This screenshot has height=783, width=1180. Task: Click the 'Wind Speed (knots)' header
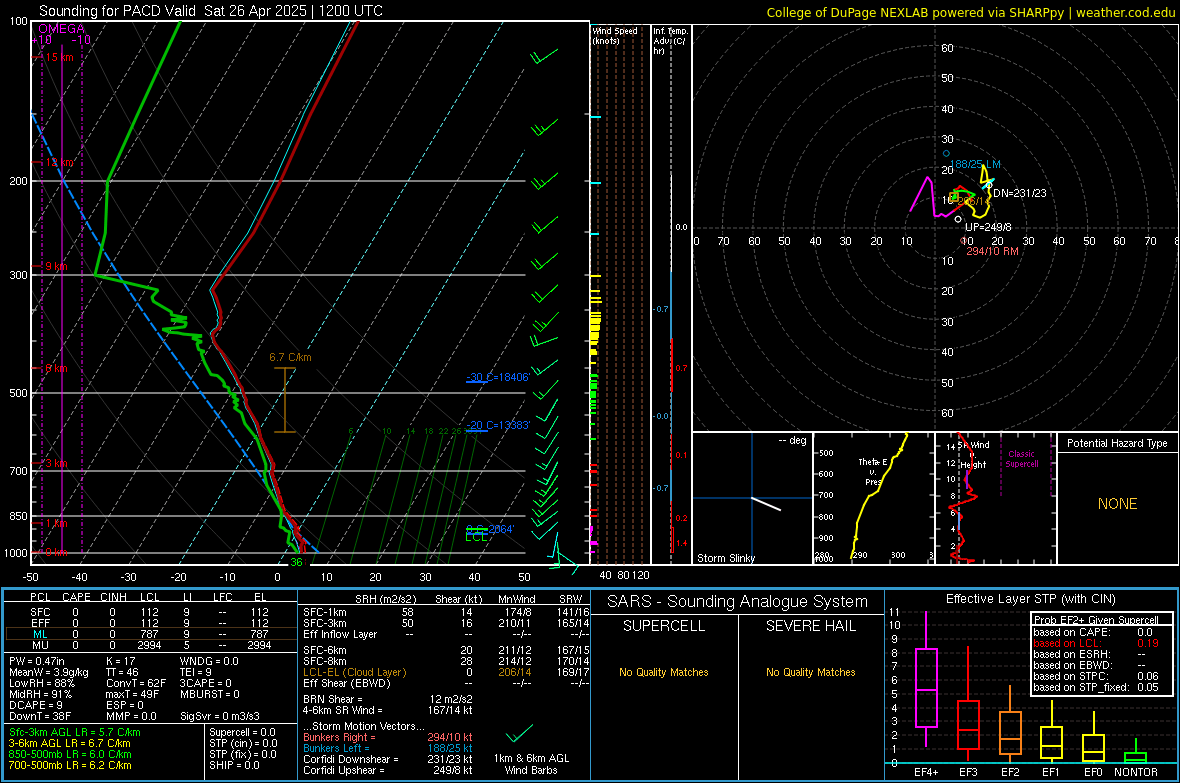pos(614,35)
